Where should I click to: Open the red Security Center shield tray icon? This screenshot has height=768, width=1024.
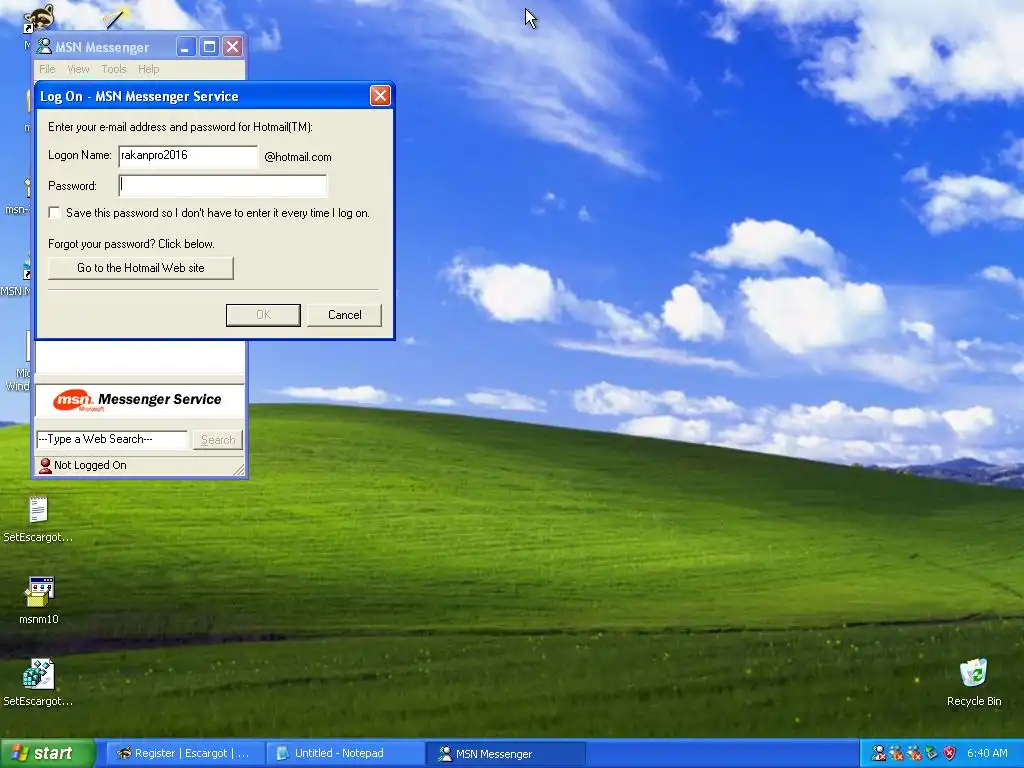point(950,754)
